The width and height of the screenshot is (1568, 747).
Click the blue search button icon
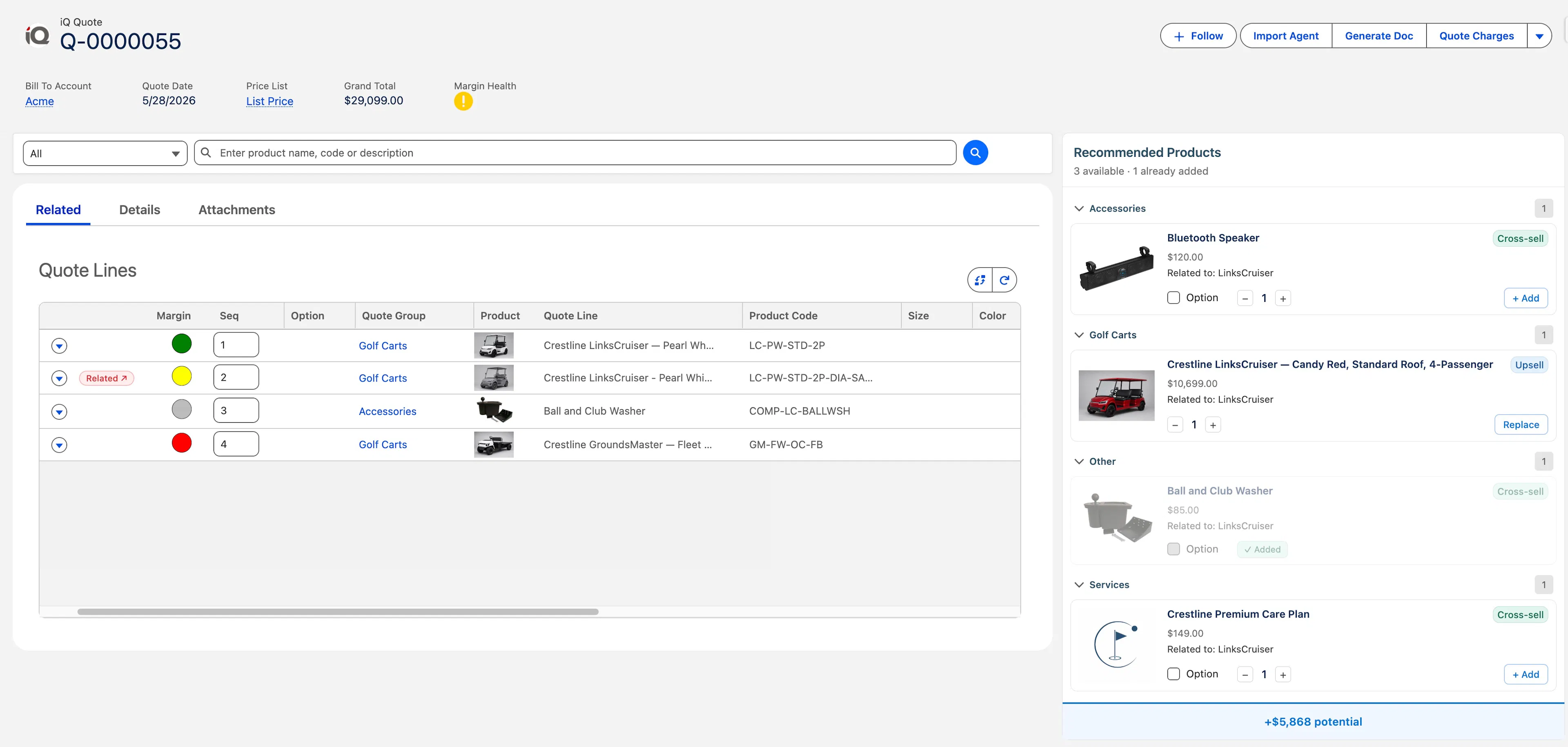(x=975, y=153)
